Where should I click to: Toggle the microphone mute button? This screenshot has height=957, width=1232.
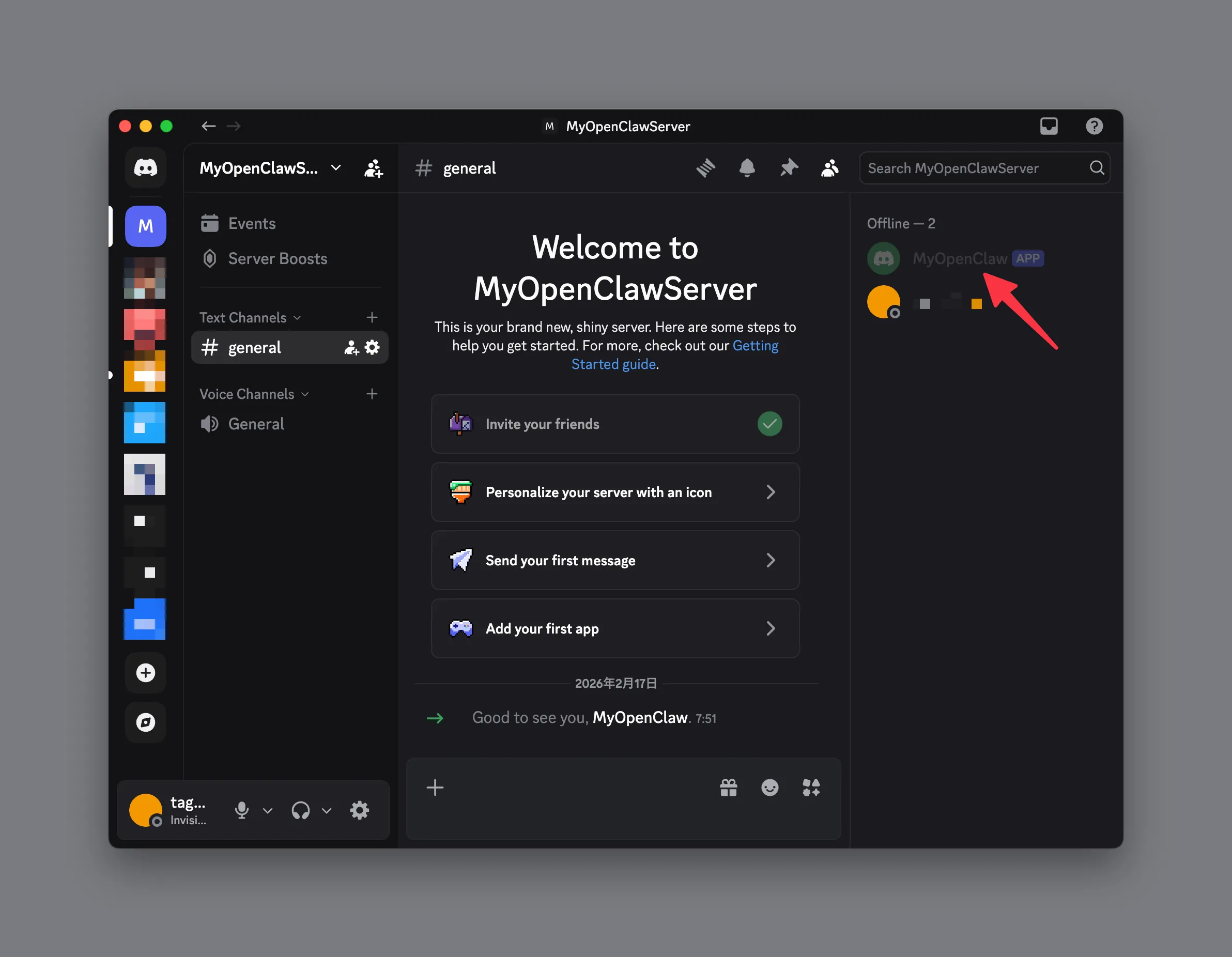(241, 810)
